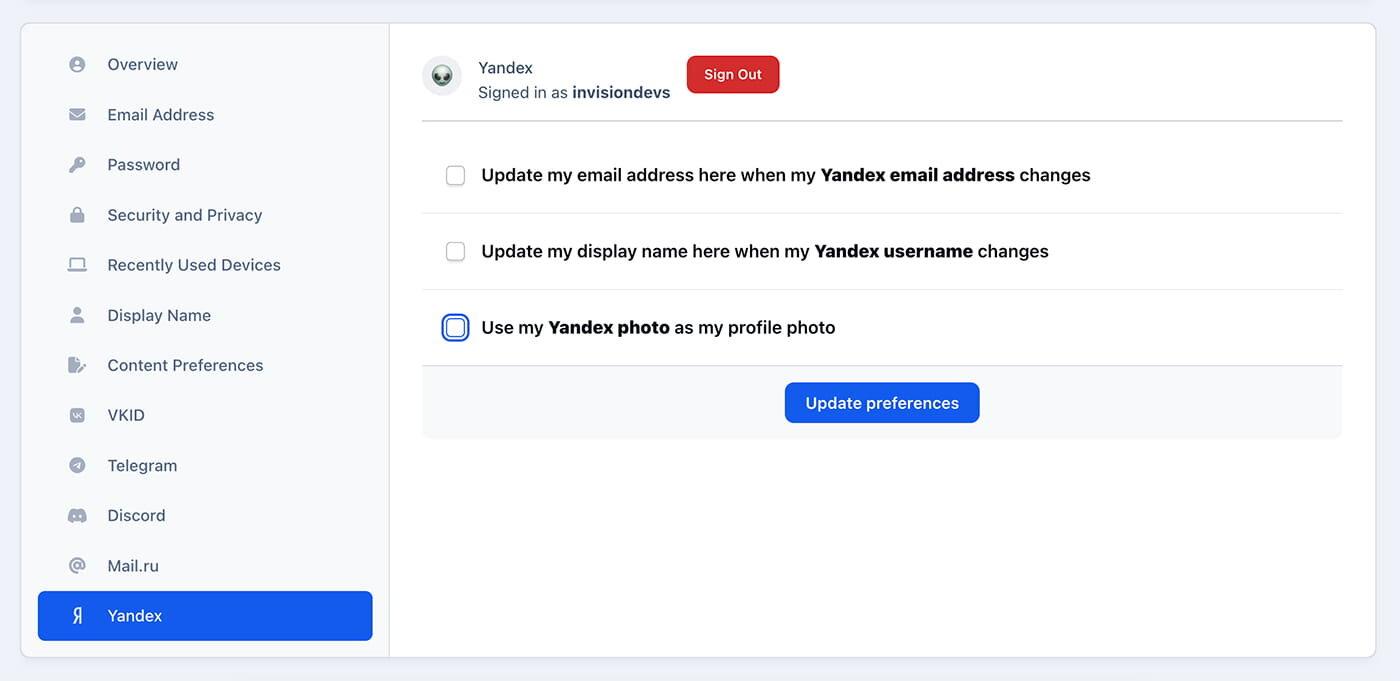Click the Email Address envelope icon
The image size is (1400, 681).
(77, 115)
